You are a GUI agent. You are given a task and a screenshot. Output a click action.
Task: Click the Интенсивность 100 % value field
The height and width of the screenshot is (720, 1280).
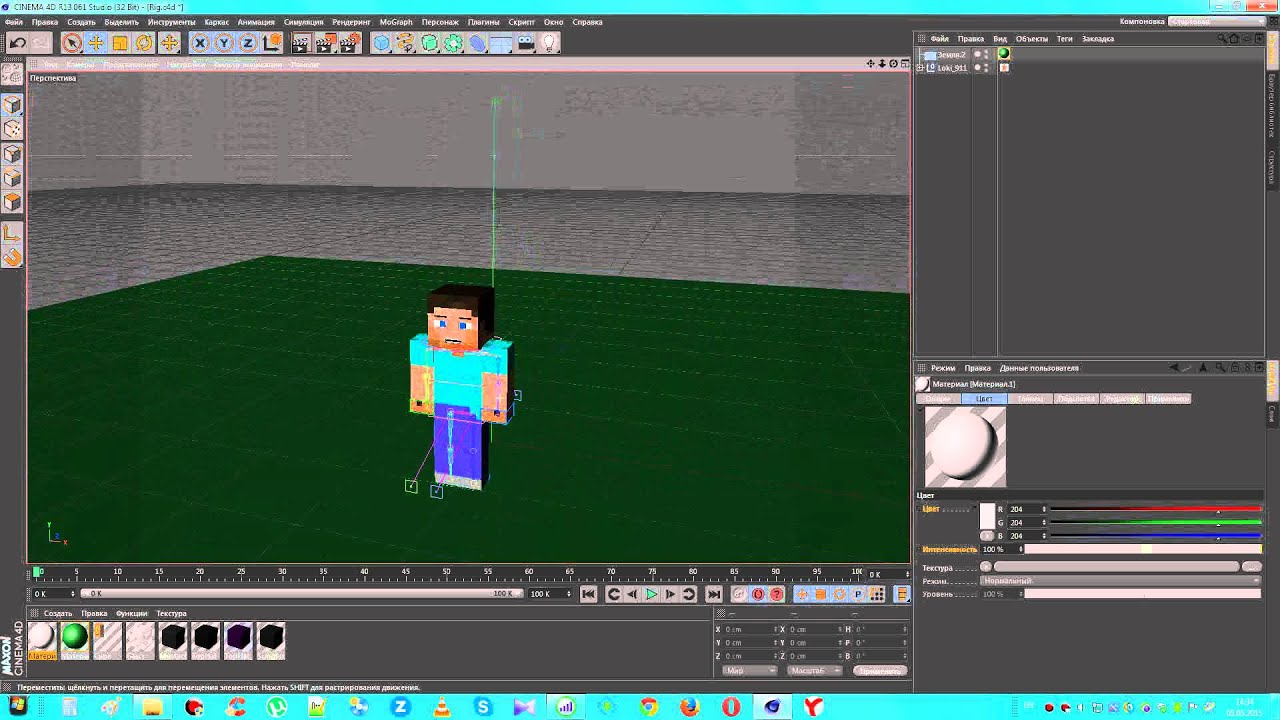1000,549
